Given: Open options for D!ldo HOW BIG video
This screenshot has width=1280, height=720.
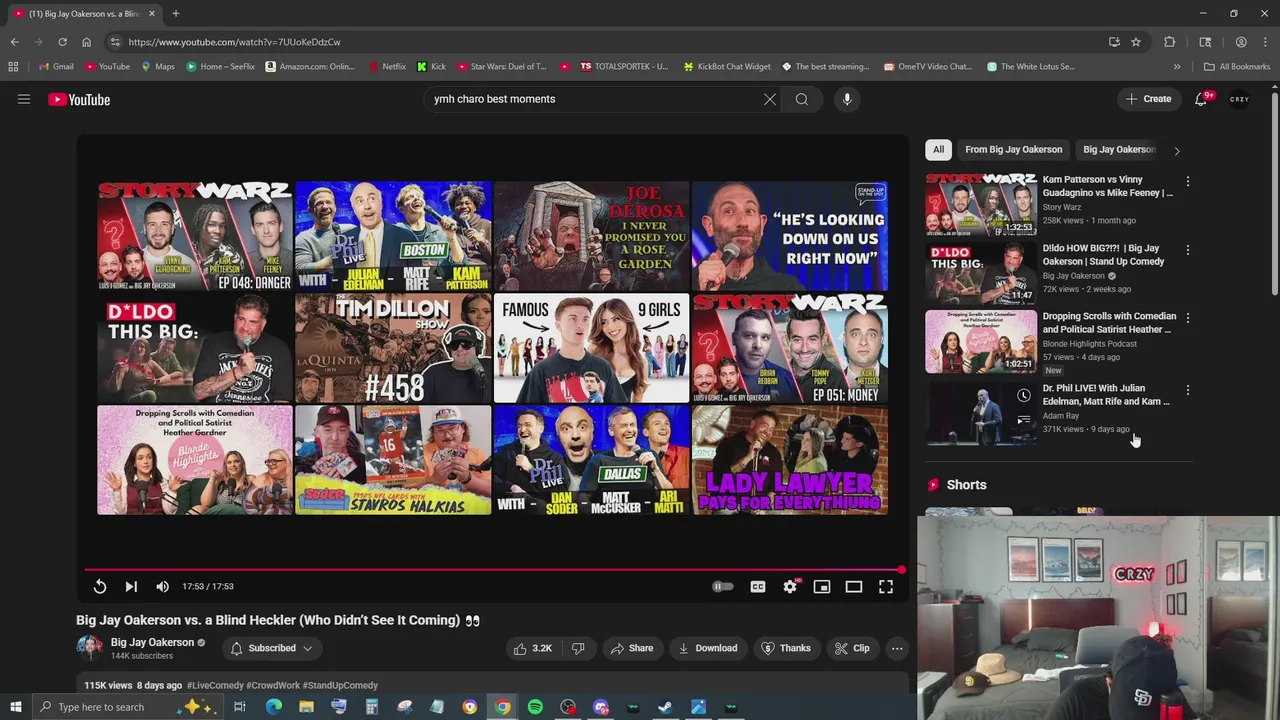Looking at the screenshot, I should pos(1188,250).
